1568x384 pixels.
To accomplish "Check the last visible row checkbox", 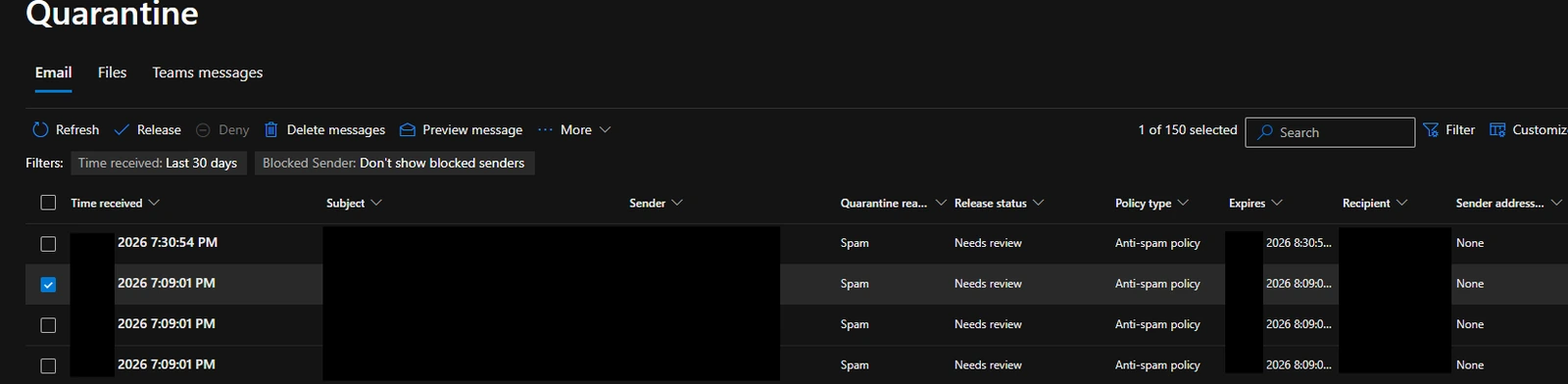I will pos(48,366).
